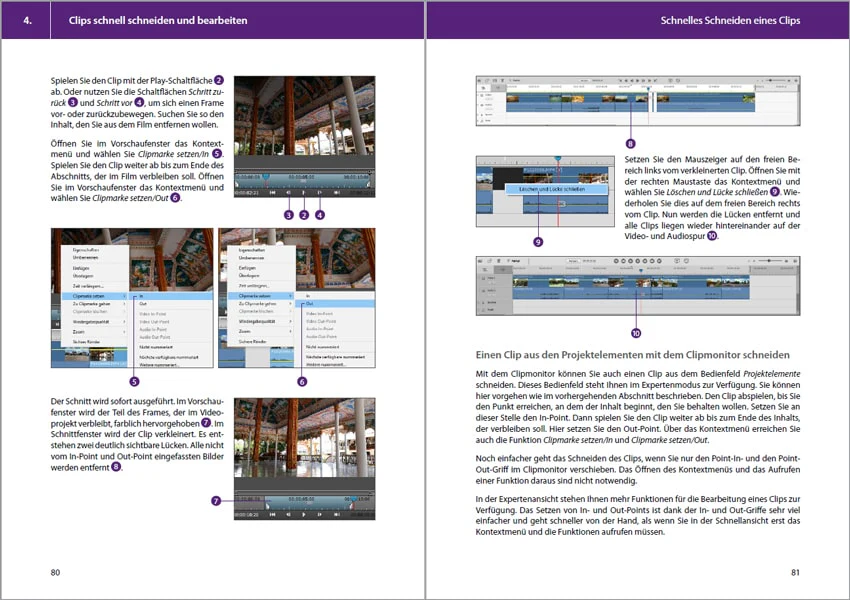Click Play in the lower preview monitor
The width and height of the screenshot is (850, 600).
(x=304, y=514)
